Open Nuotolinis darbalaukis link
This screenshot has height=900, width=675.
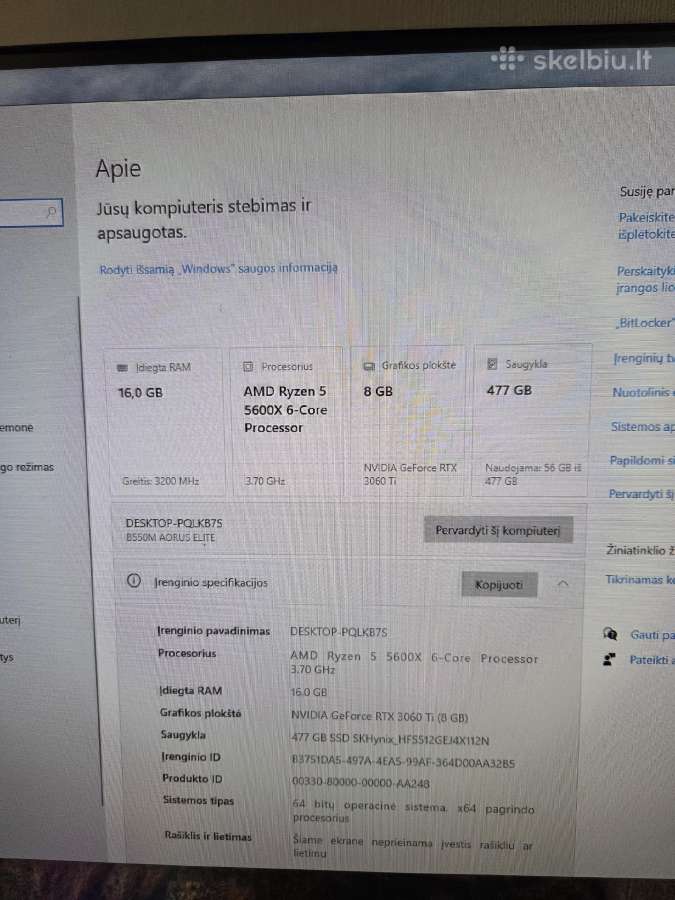[x=643, y=393]
